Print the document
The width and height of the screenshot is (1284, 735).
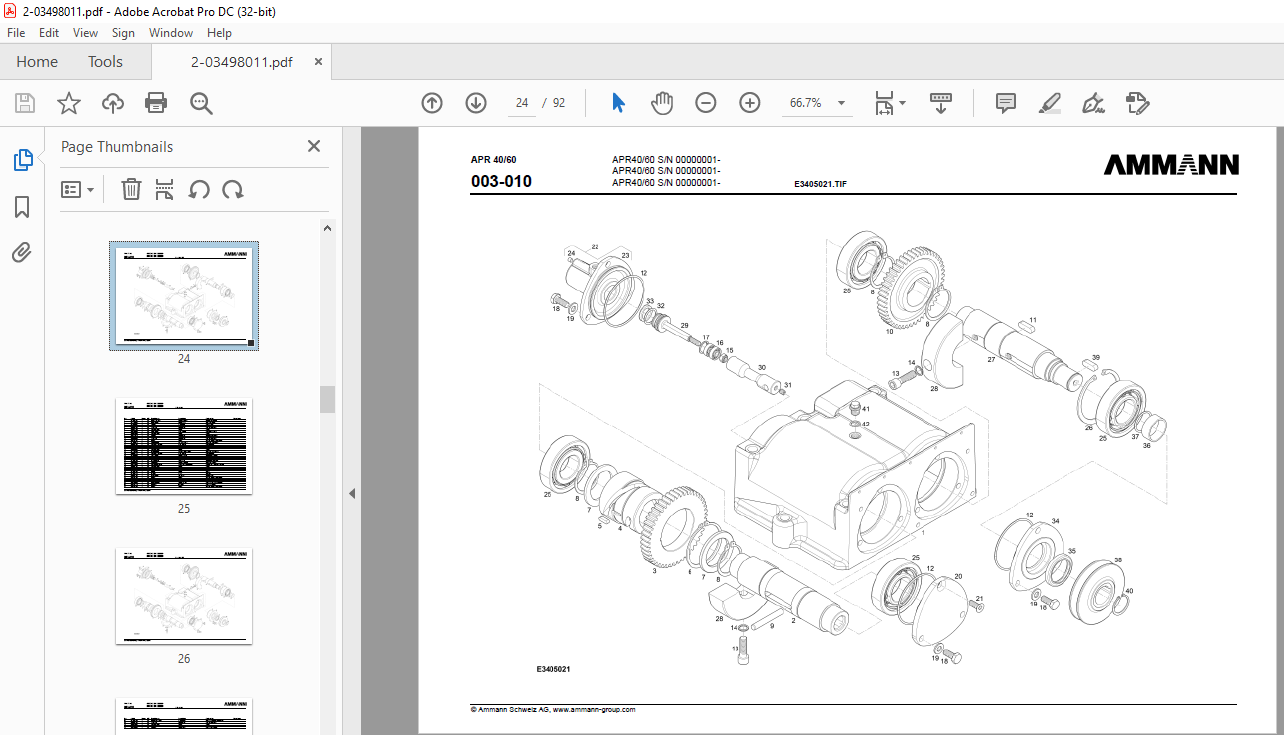tap(156, 103)
